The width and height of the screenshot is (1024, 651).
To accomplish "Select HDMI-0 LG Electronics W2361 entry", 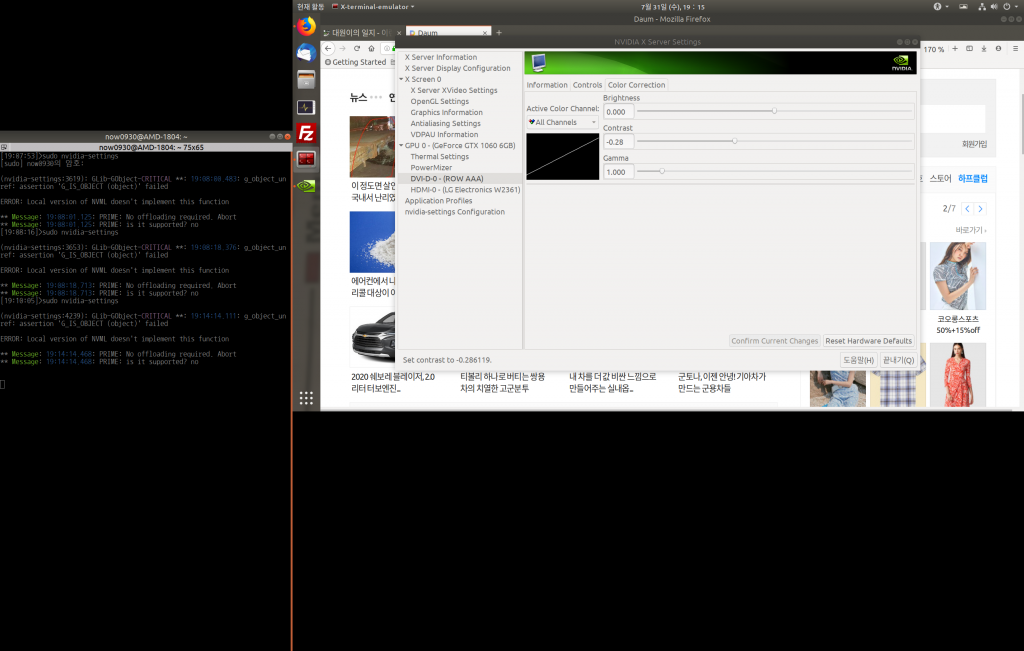I will [465, 190].
